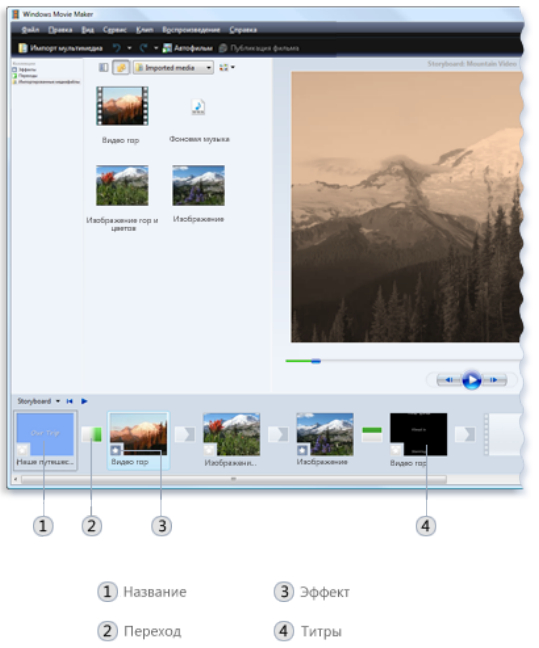539x648 pixels.
Task: Toggle the highlighted tasks pane button
Action: coord(121,67)
